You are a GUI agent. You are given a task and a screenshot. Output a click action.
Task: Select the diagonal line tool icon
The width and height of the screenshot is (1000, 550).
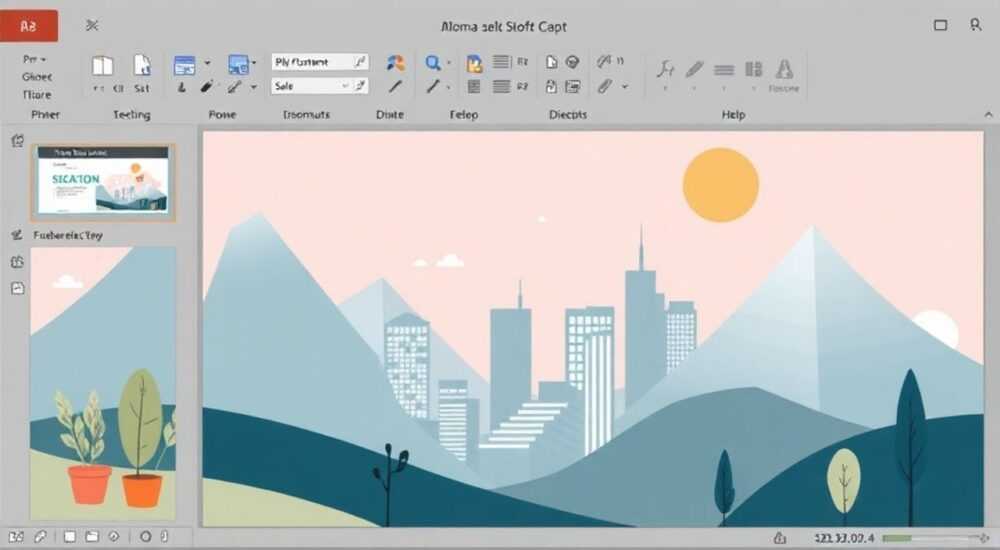tap(434, 86)
